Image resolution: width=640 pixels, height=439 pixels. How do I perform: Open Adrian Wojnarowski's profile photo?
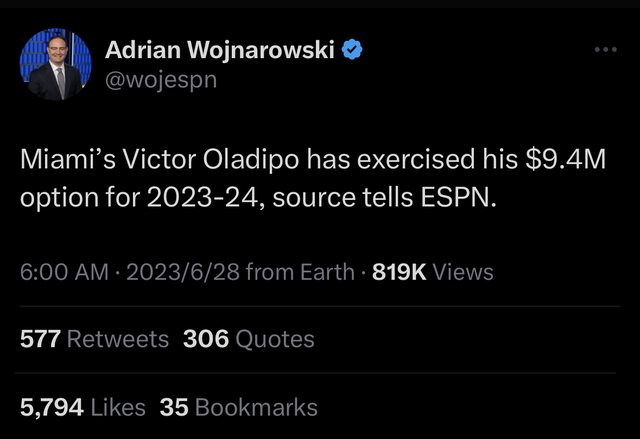click(55, 65)
